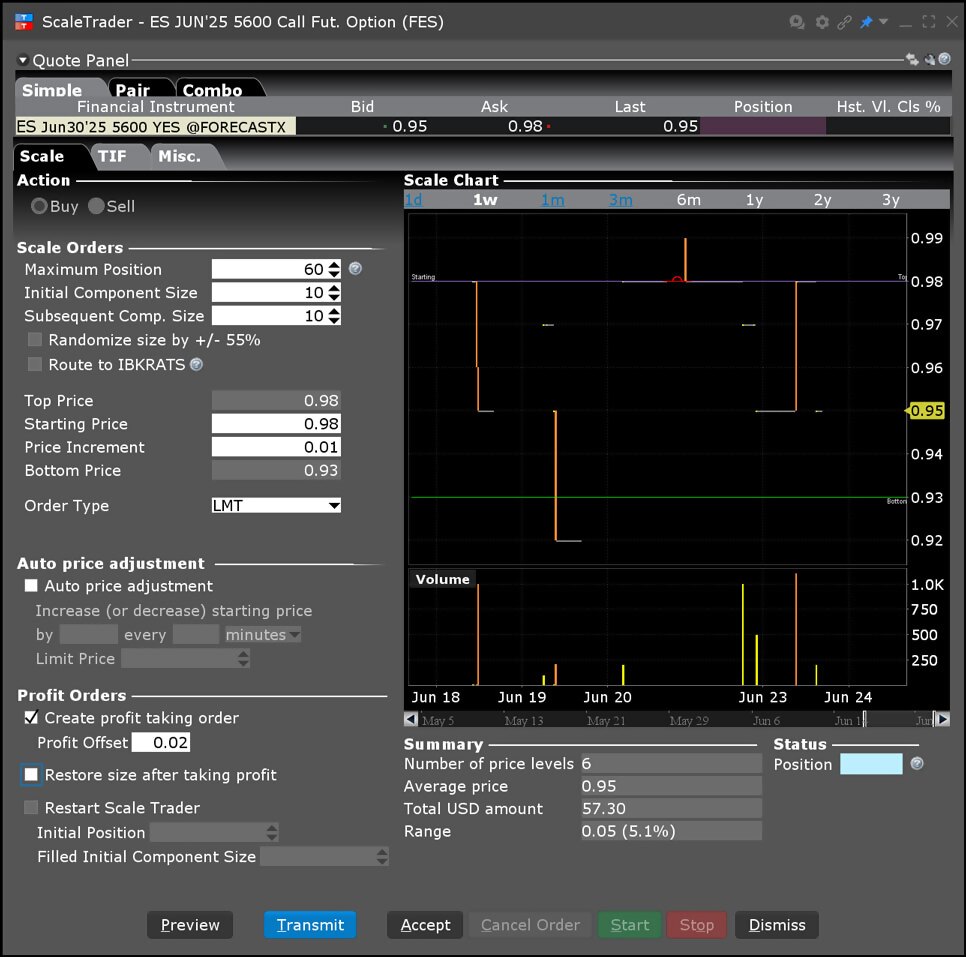Viewport: 966px width, 957px height.
Task: Click the right arrow on chart scrollbar
Action: coord(942,718)
